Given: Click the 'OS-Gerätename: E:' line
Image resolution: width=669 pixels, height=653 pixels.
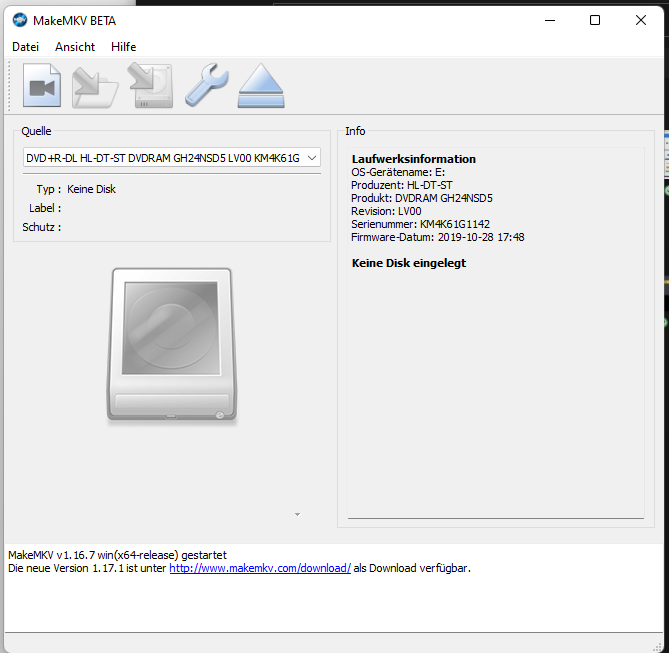Looking at the screenshot, I should point(398,172).
